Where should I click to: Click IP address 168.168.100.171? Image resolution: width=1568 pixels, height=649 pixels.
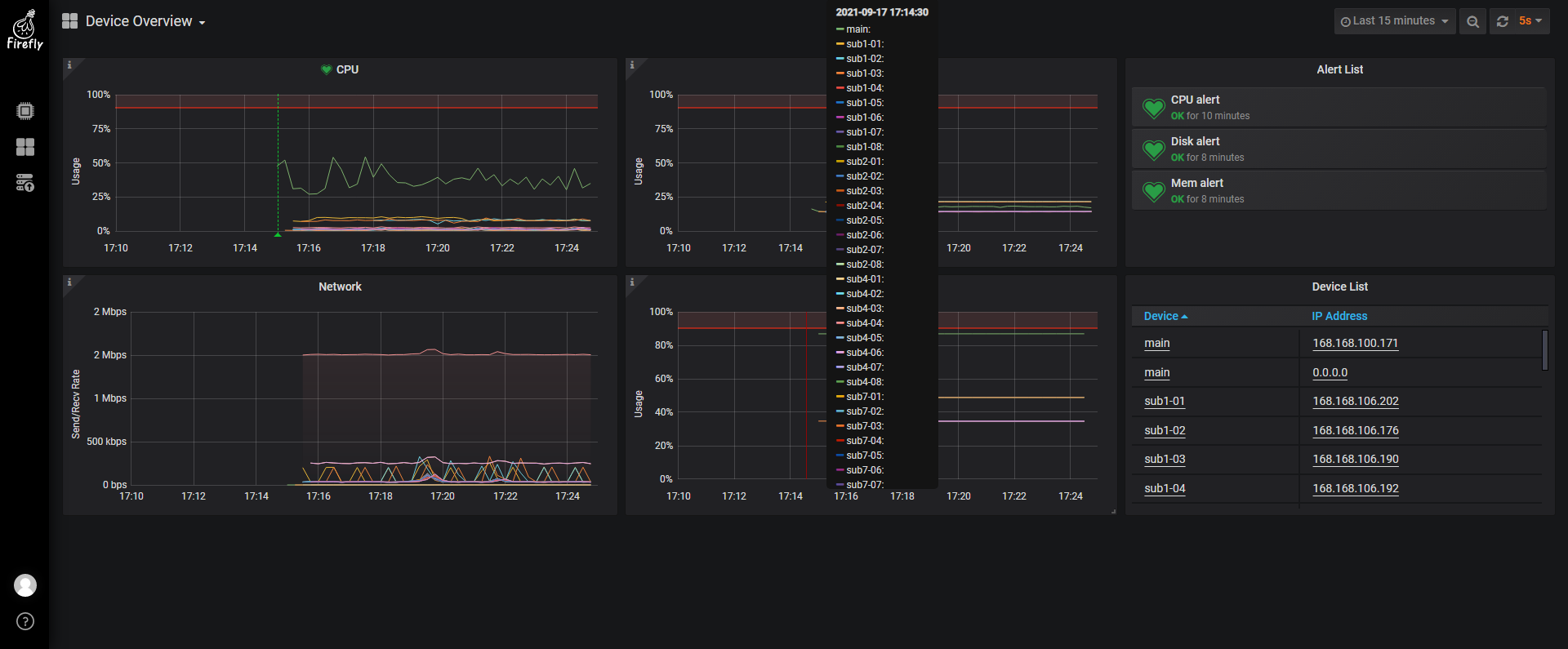[1355, 343]
